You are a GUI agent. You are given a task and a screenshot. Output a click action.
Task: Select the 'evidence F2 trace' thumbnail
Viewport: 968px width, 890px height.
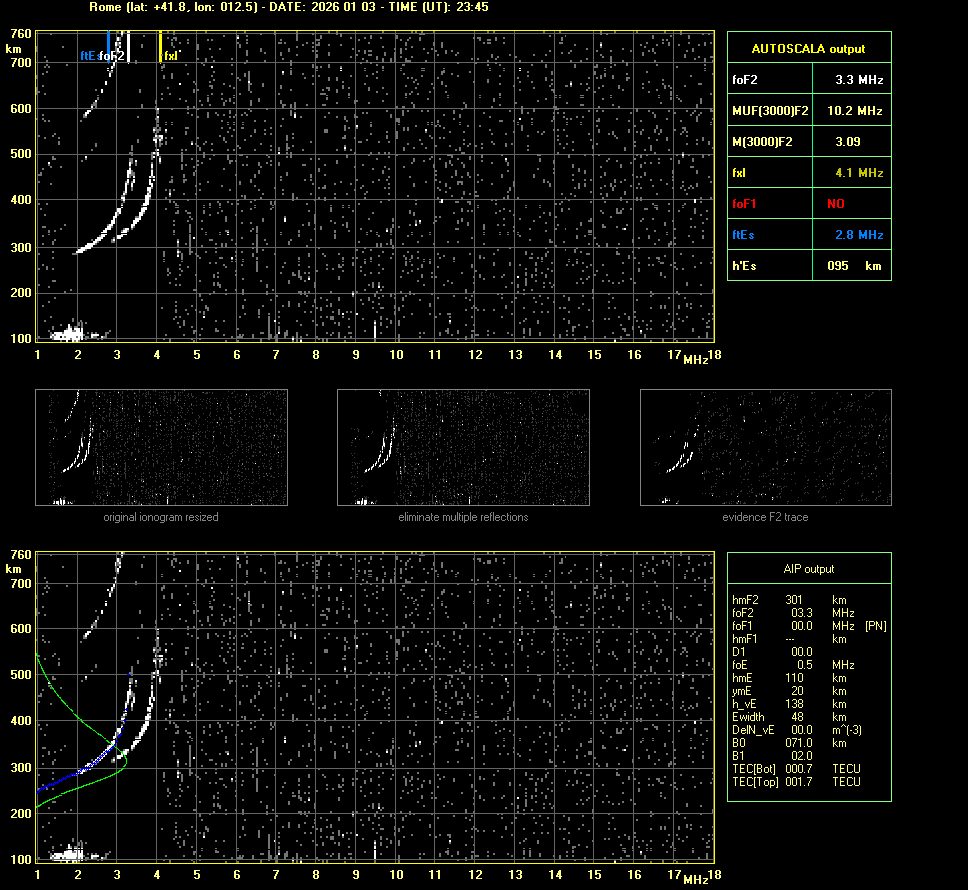[765, 447]
